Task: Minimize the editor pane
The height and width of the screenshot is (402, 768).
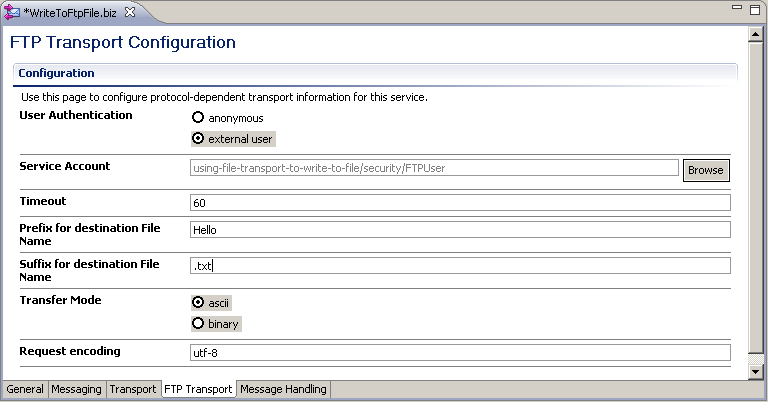Action: point(739,8)
